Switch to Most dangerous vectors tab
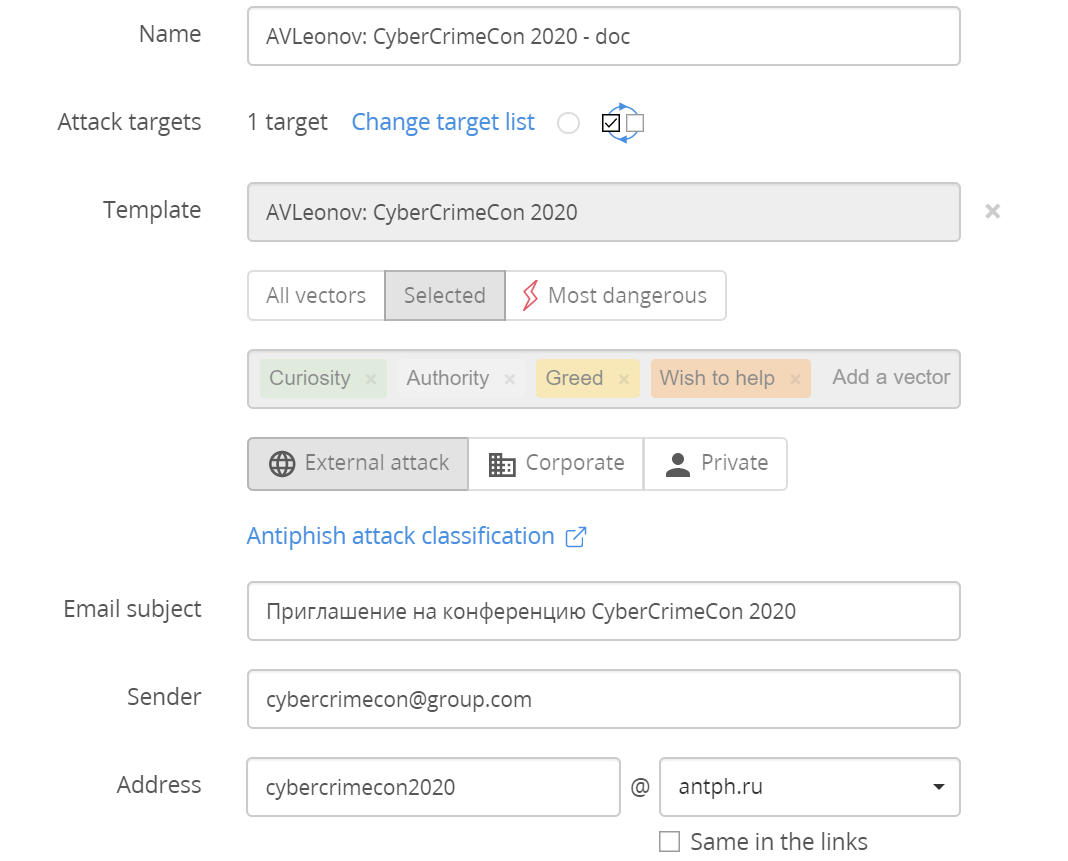Viewport: 1068px width, 861px height. click(x=616, y=296)
